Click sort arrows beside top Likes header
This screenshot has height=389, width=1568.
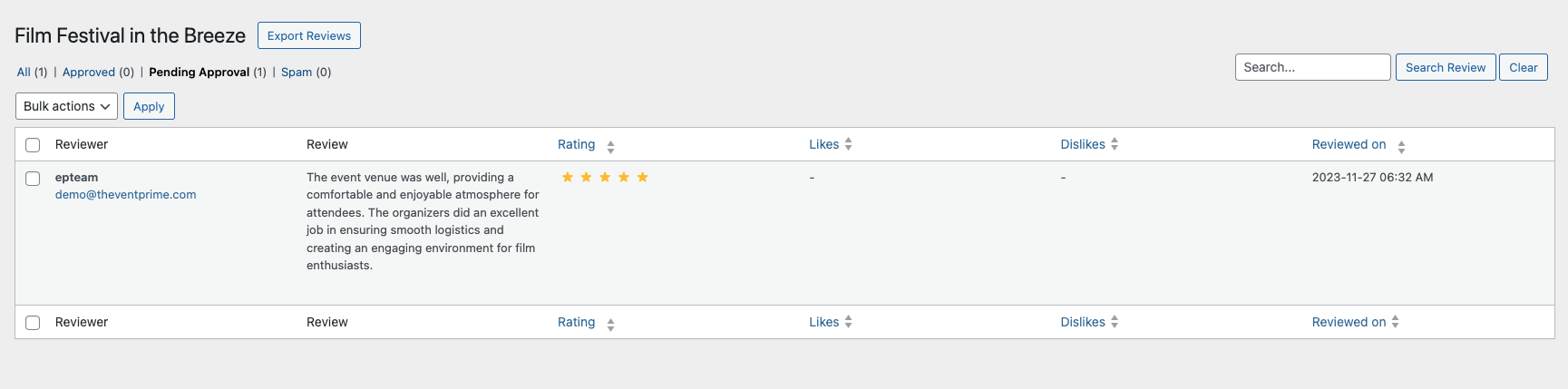pyautogui.click(x=848, y=144)
